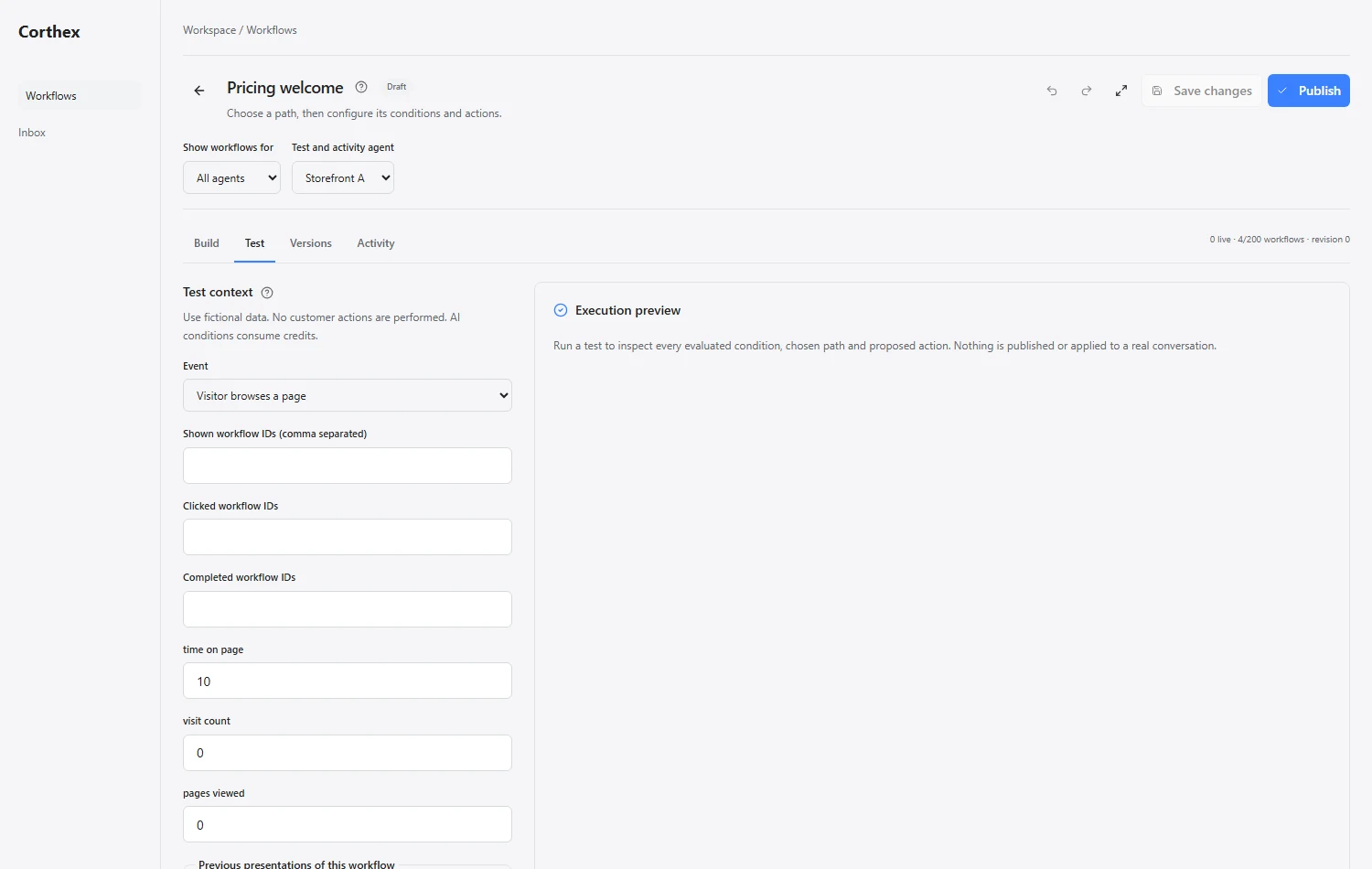This screenshot has height=869, width=1372.
Task: Open help icon beside Test context
Action: pos(267,293)
